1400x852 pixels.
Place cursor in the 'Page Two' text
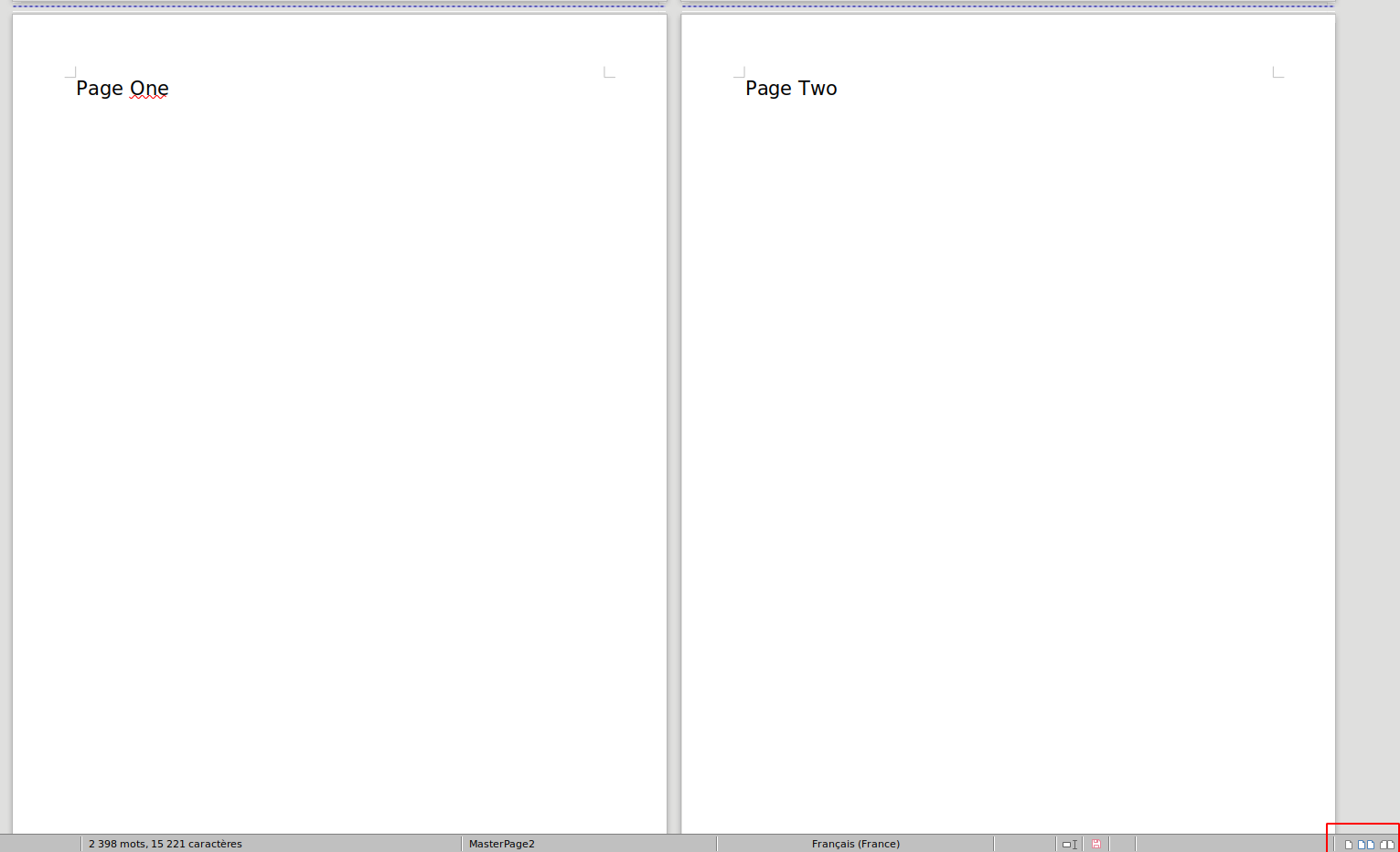791,89
